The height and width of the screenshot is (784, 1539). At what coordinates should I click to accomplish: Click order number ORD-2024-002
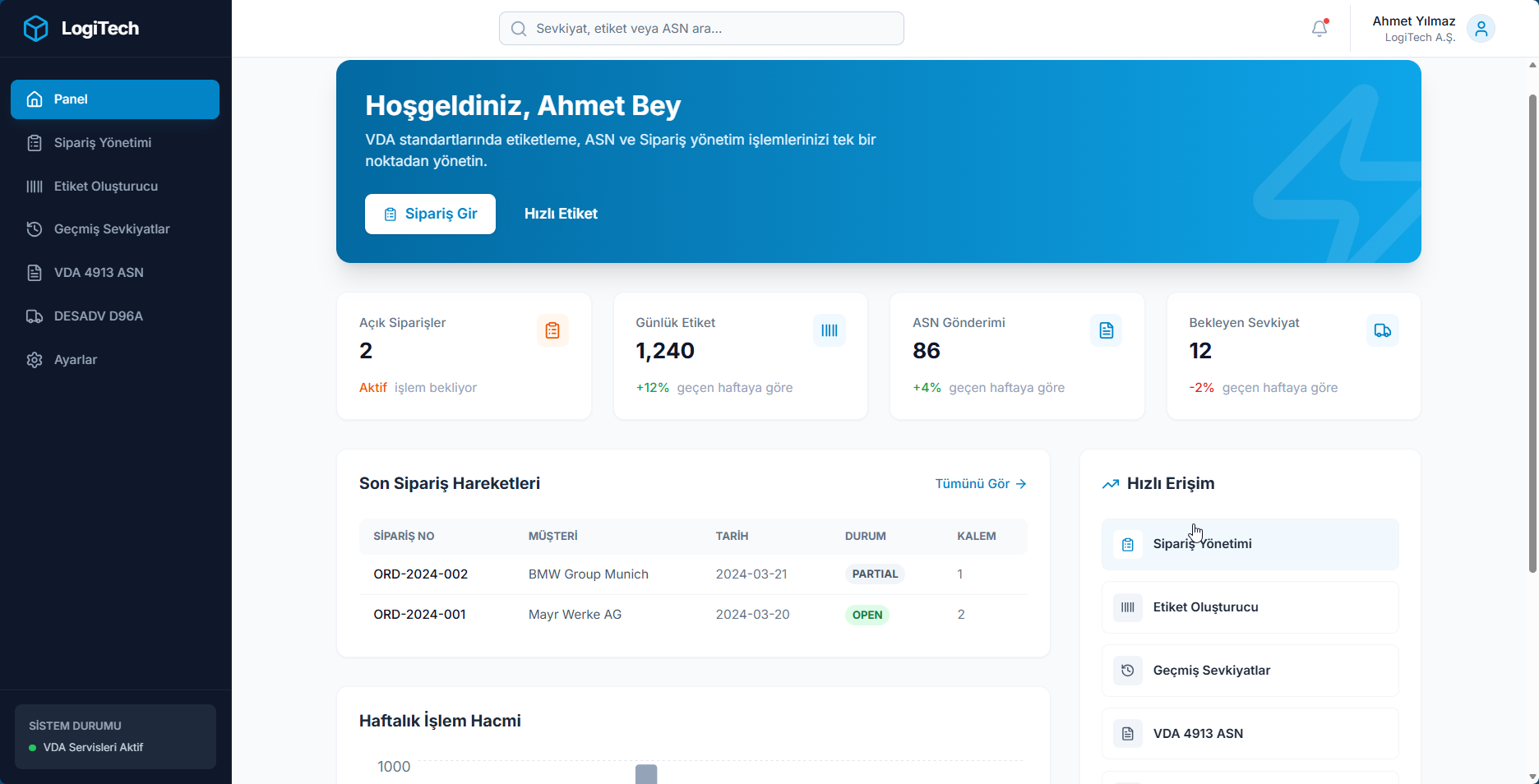pos(420,574)
